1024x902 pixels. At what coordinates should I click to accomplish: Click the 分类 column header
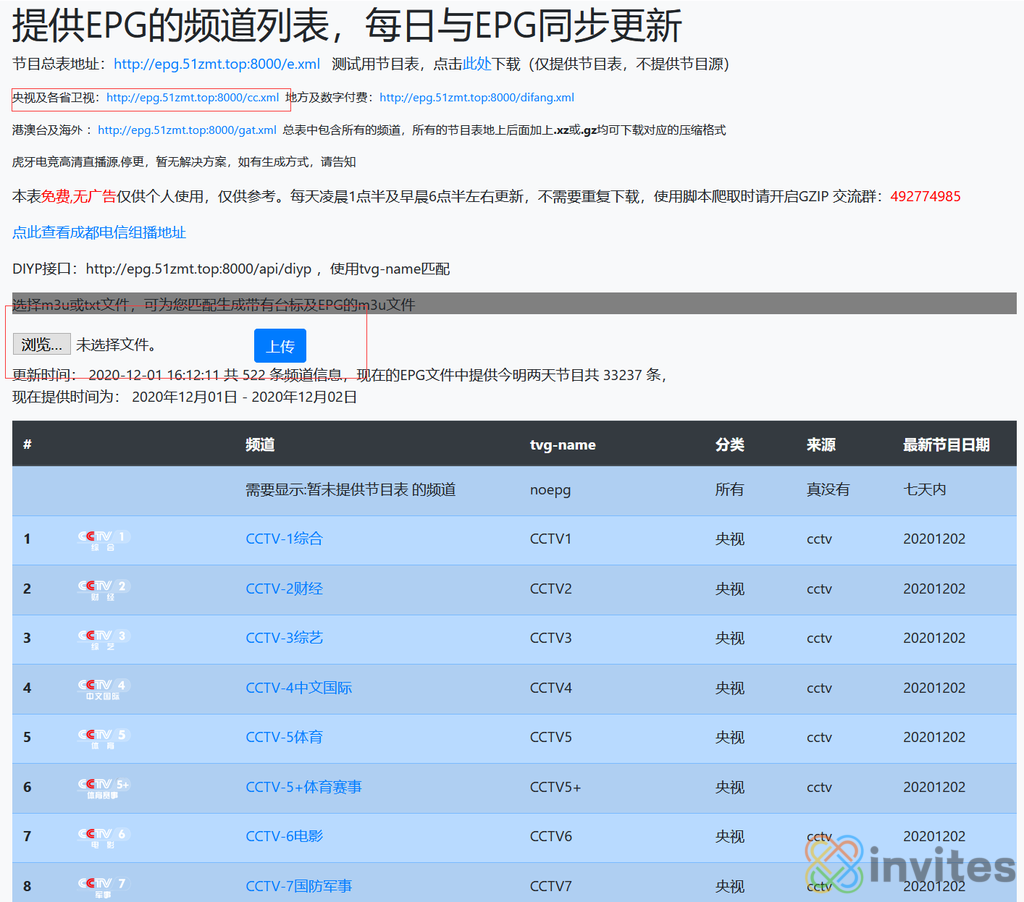coord(729,445)
